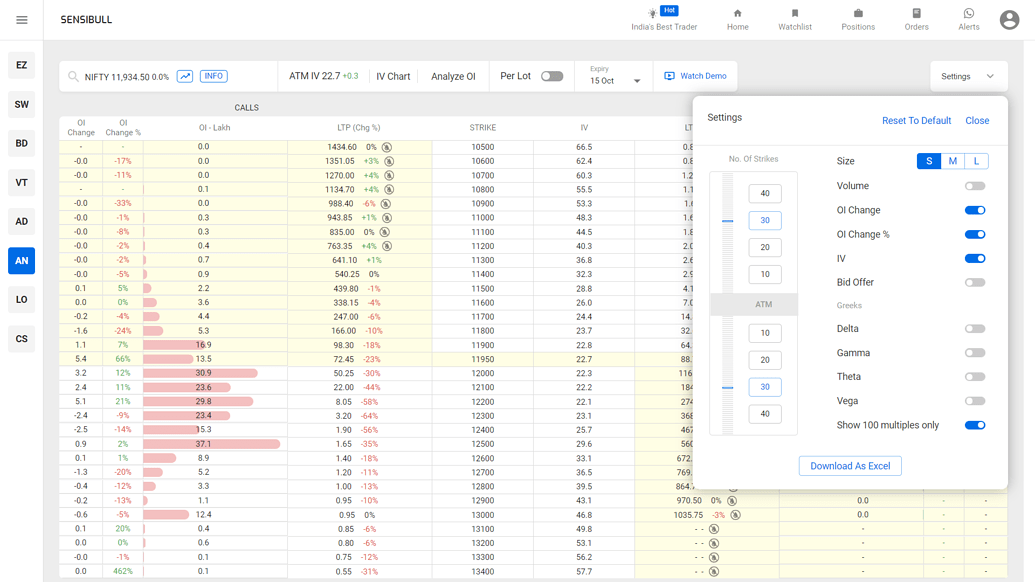Click the user profile avatar
The width and height of the screenshot is (1035, 582).
click(x=1009, y=20)
